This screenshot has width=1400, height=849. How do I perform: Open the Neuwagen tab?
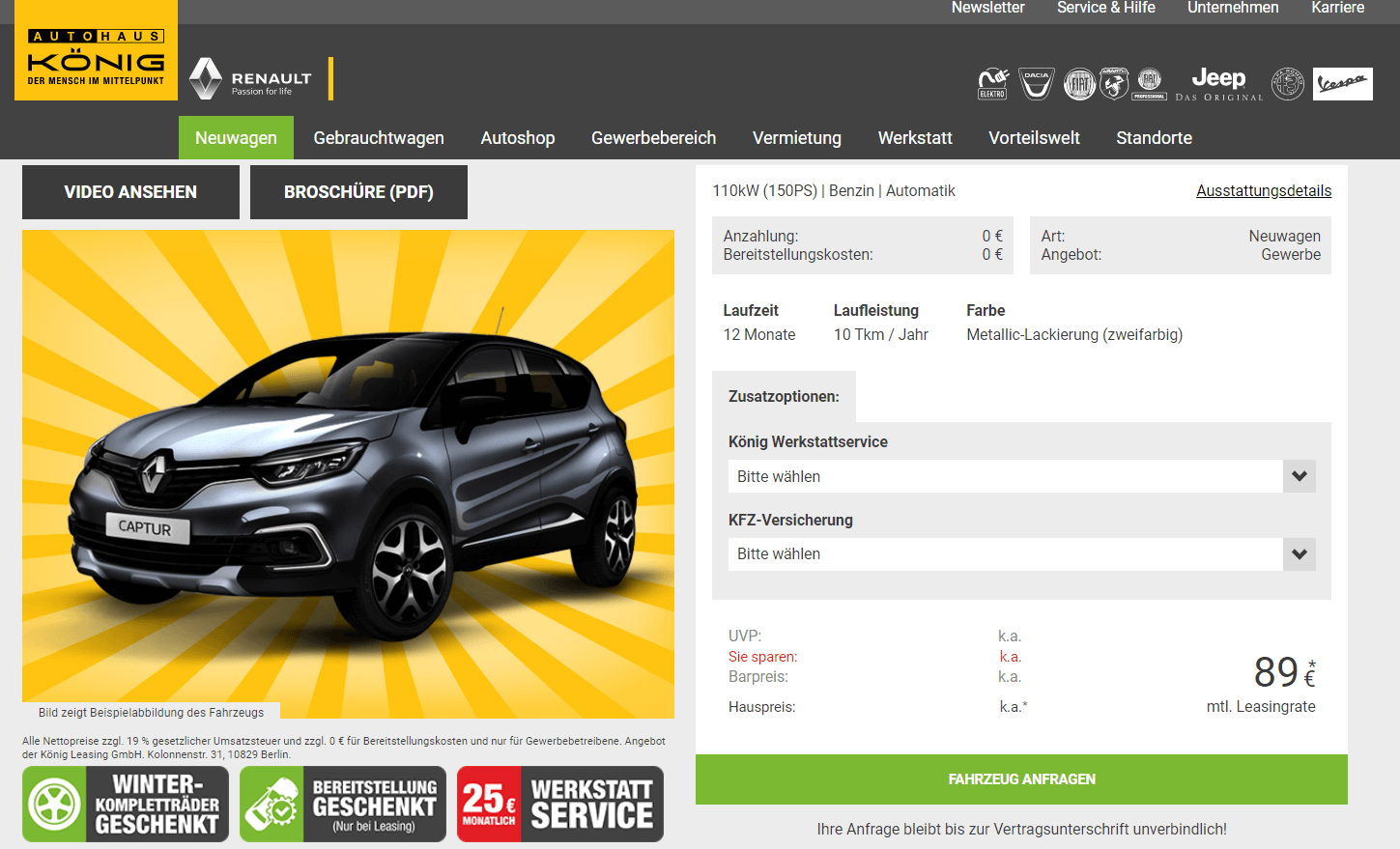point(236,138)
